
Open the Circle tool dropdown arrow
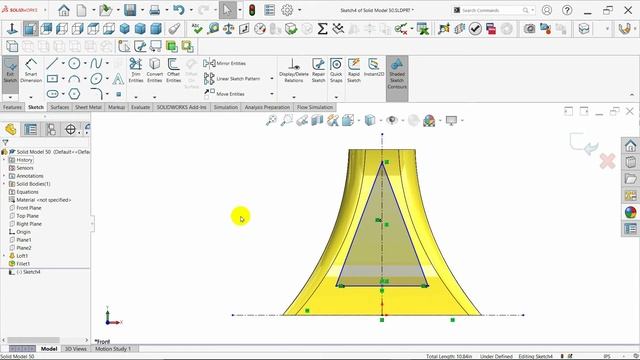pos(85,63)
